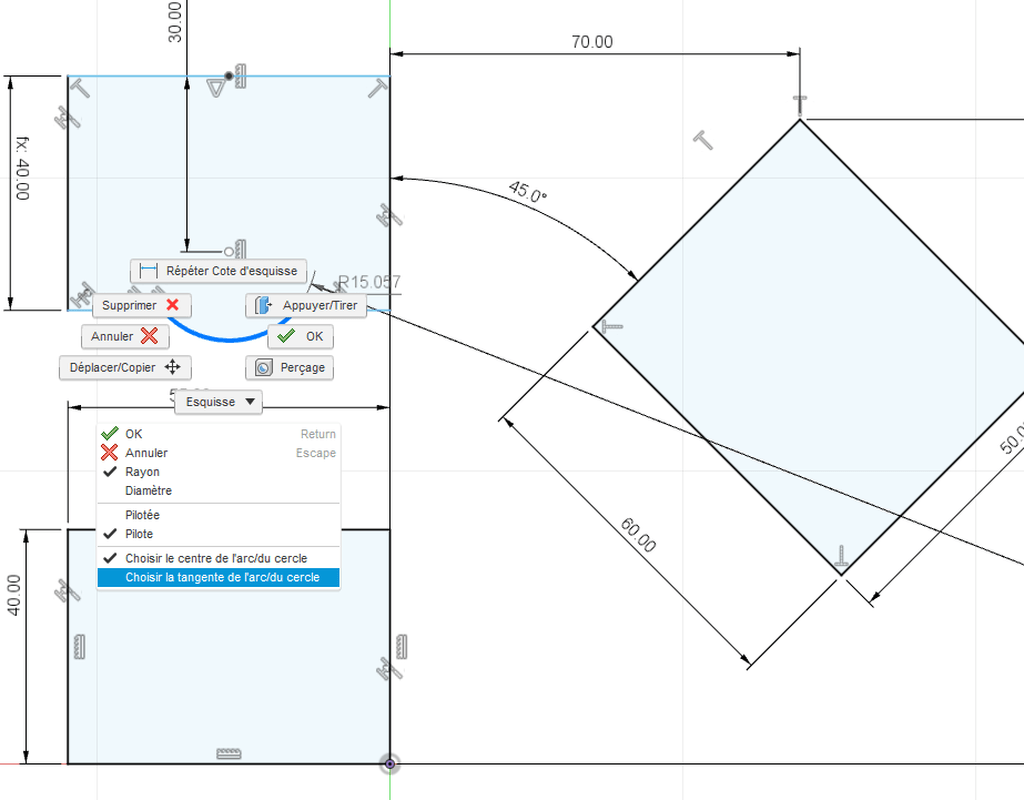Click the midpoint triangle constraint icon on top edge
This screenshot has height=800, width=1024.
coord(216,88)
